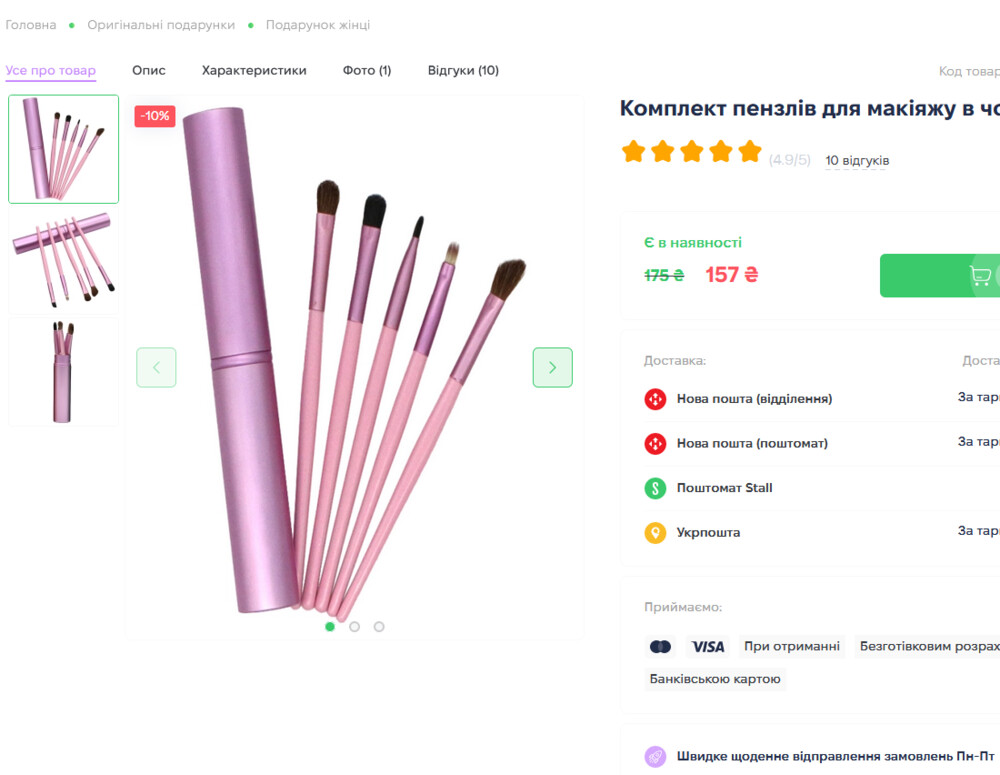Viewport: 1000px width, 775px height.
Task: Select the third carousel dot indicator
Action: 379,627
